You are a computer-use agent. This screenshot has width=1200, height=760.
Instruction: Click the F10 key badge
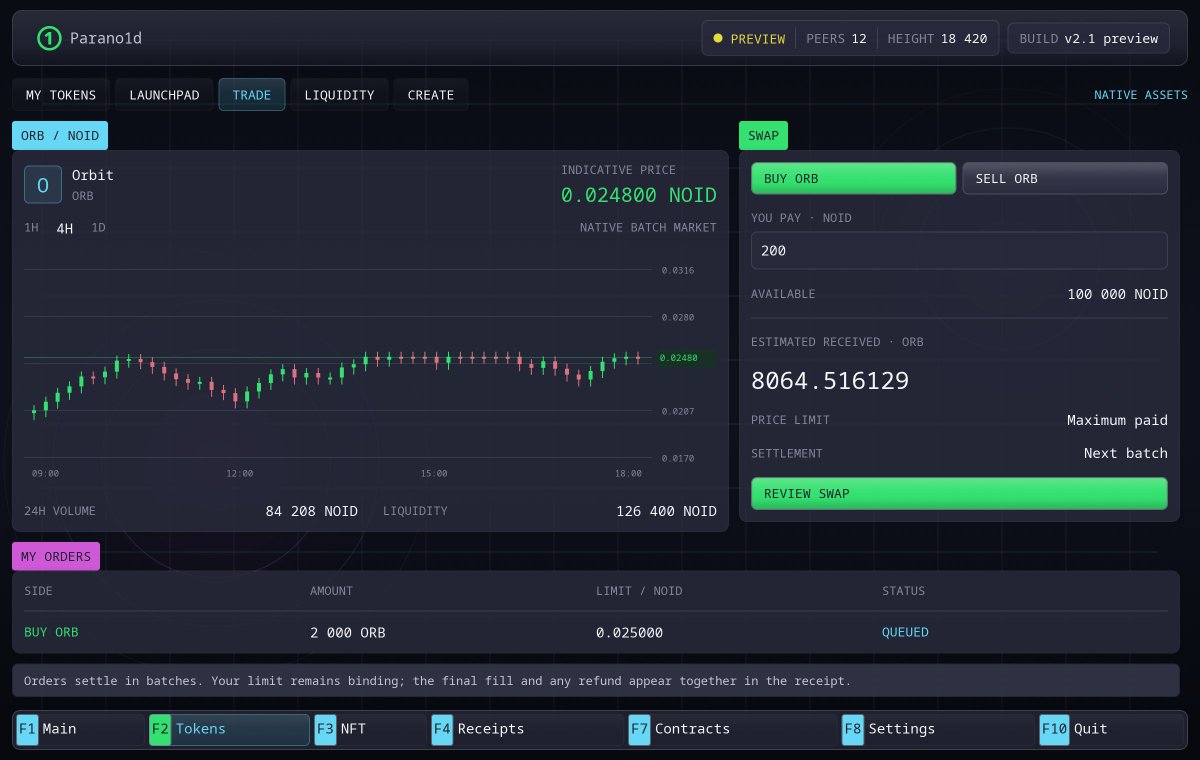point(1054,729)
